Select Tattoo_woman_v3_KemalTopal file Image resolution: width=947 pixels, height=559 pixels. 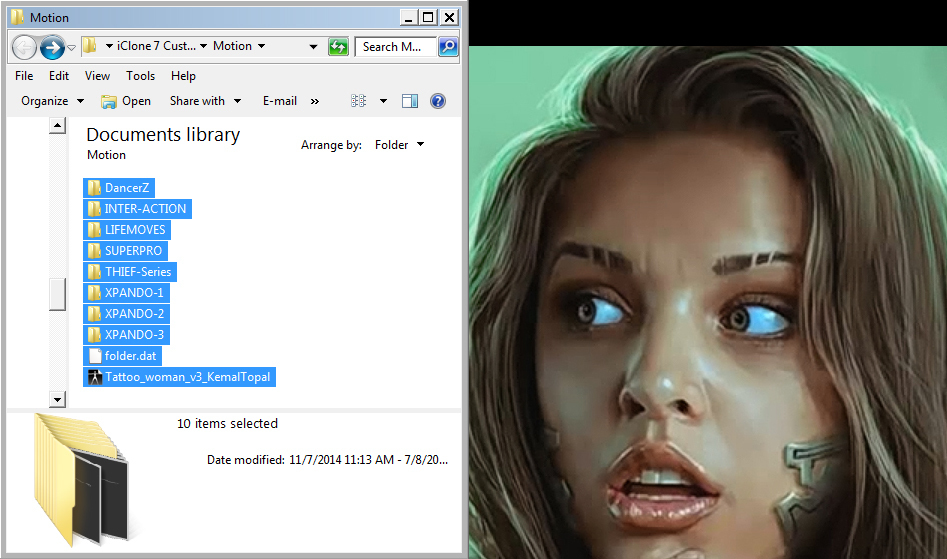pos(179,377)
